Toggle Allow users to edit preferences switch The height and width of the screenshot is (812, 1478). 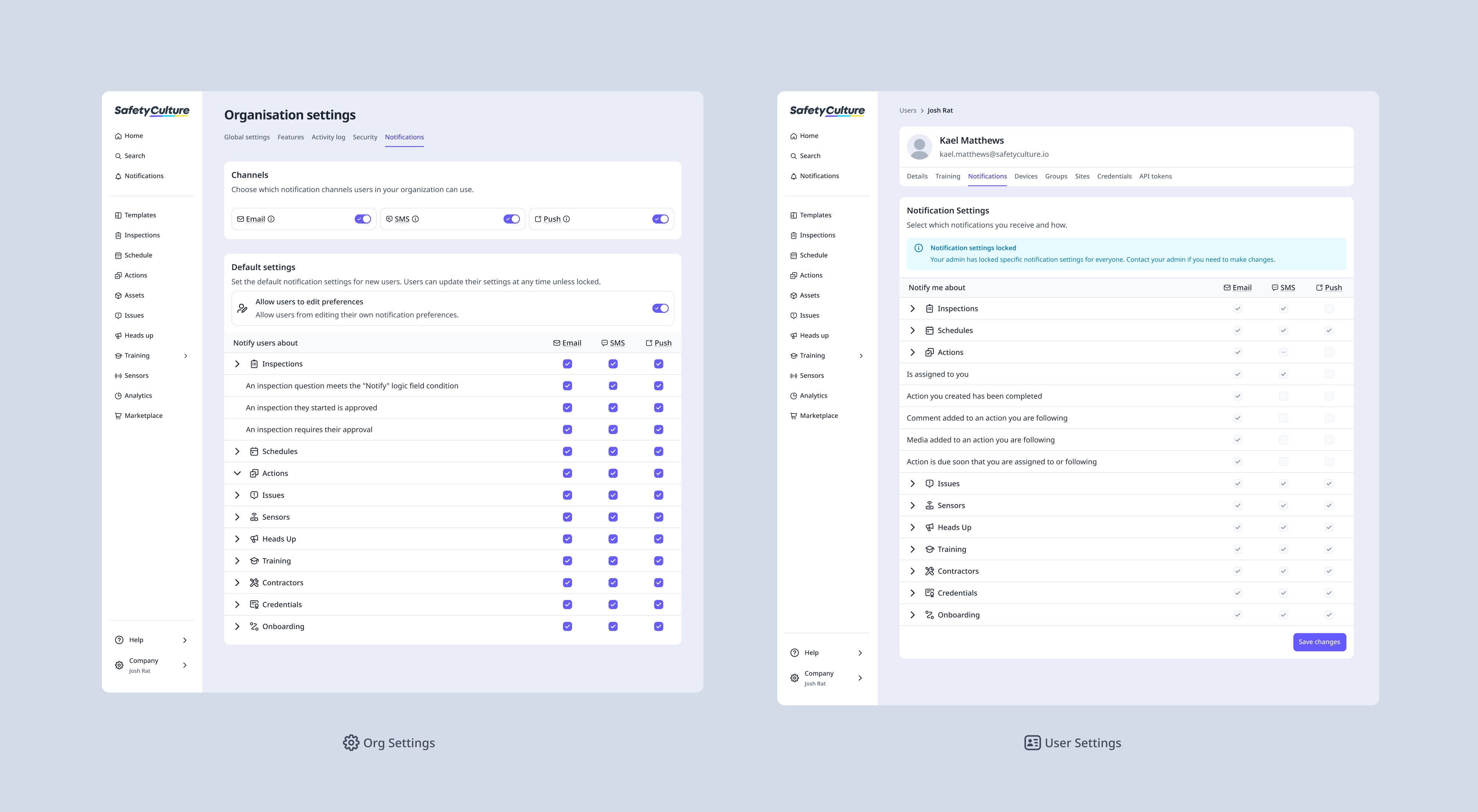(x=660, y=309)
